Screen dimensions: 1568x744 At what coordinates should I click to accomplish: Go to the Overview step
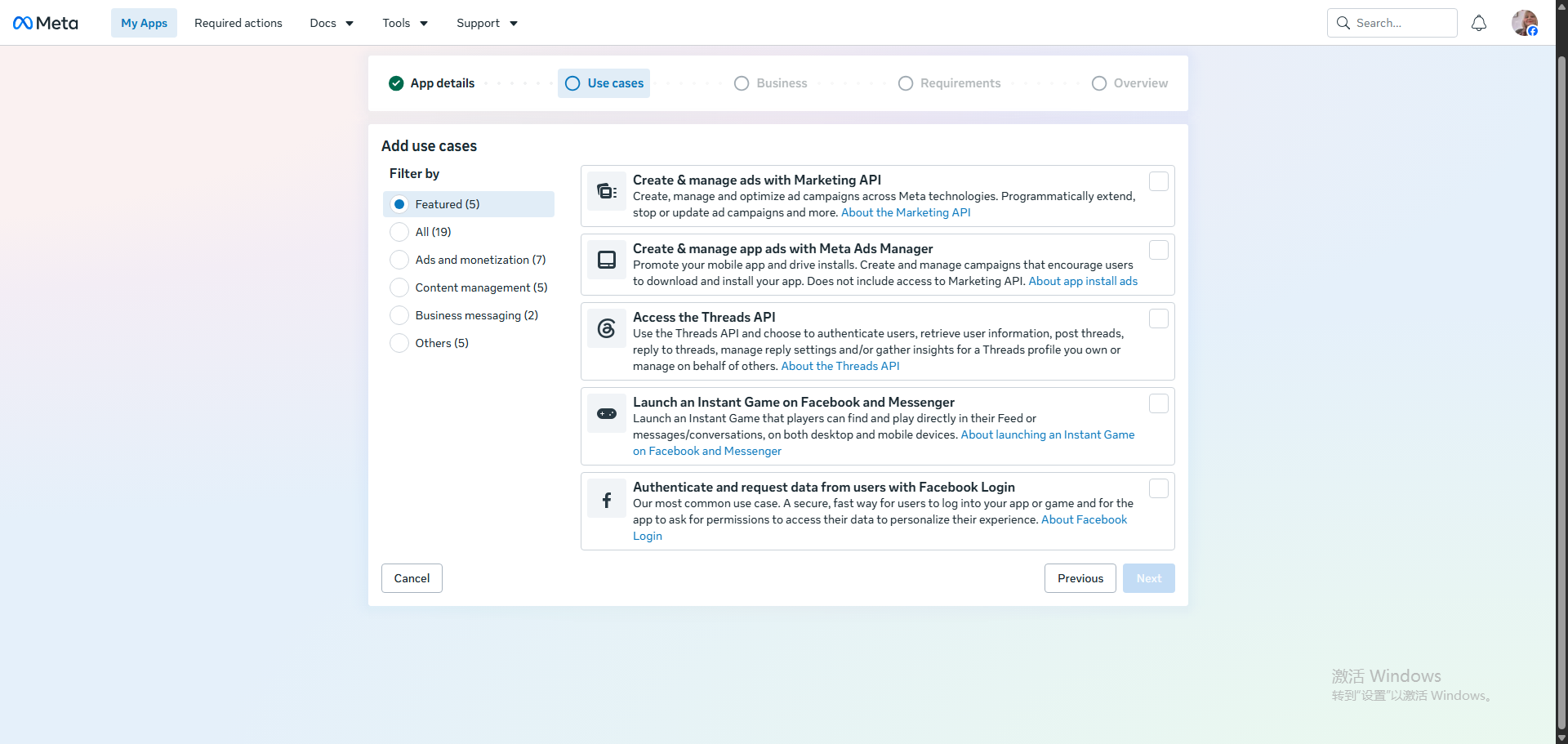pyautogui.click(x=1129, y=83)
